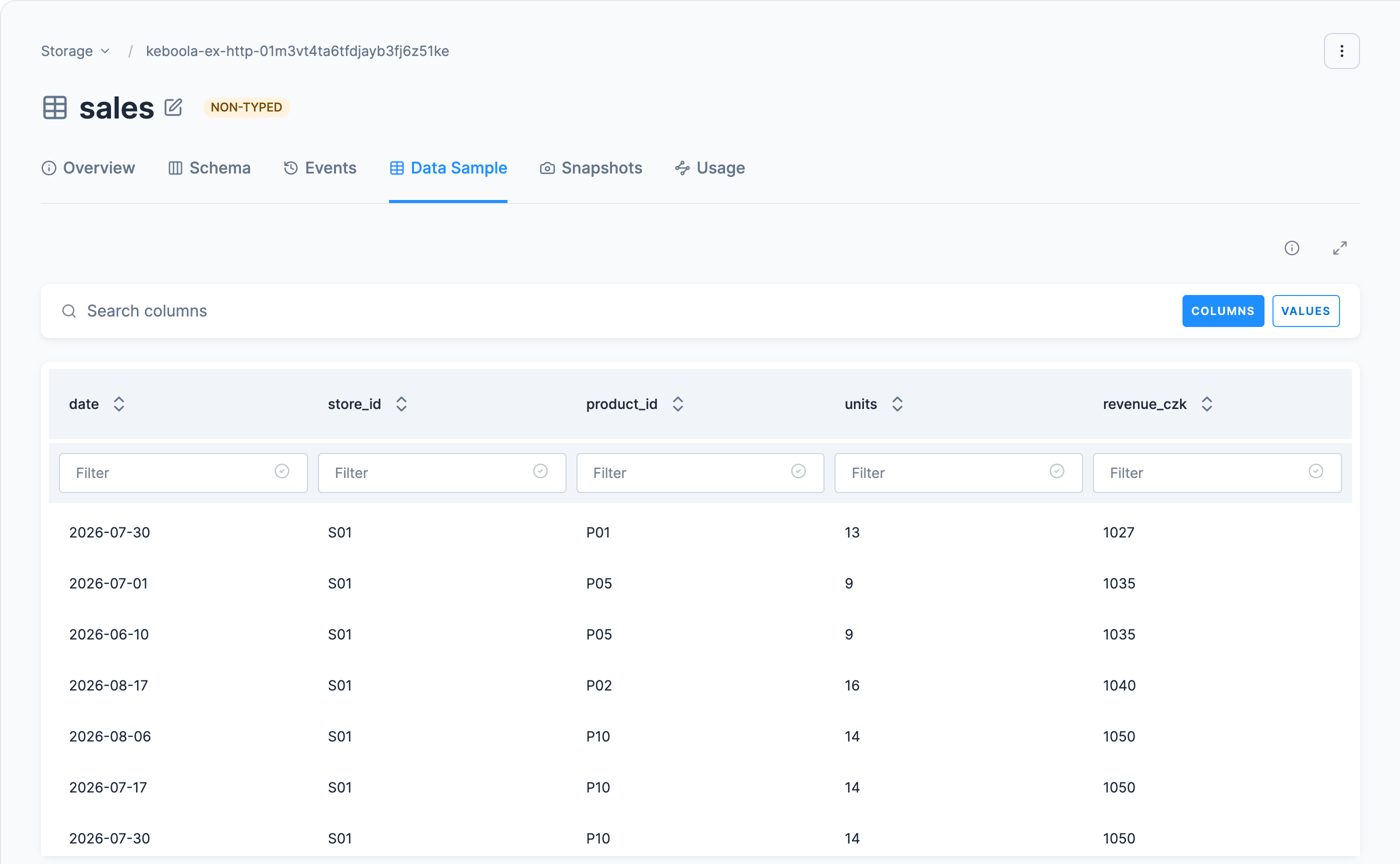Click revenue cell 1040

tap(1119, 685)
